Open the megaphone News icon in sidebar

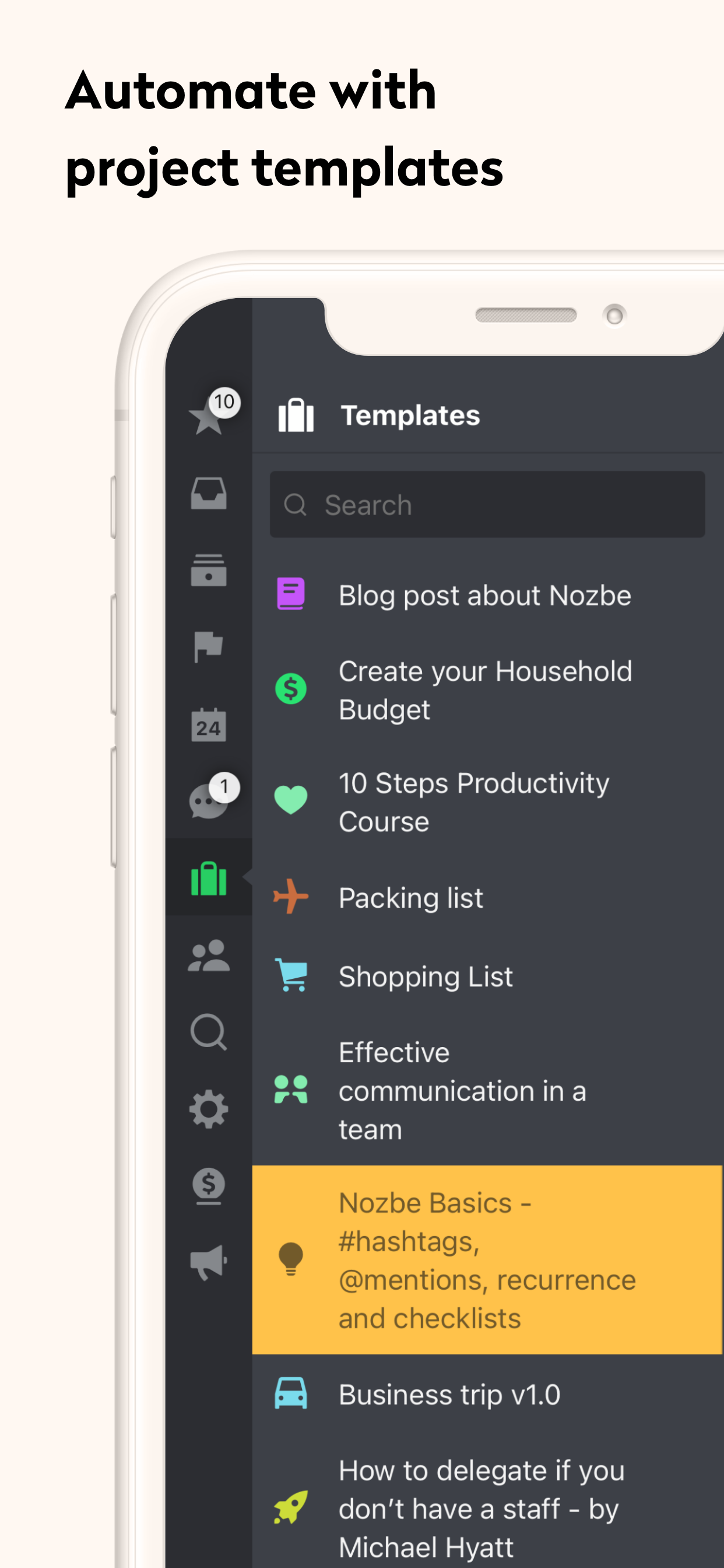pyautogui.click(x=209, y=1262)
